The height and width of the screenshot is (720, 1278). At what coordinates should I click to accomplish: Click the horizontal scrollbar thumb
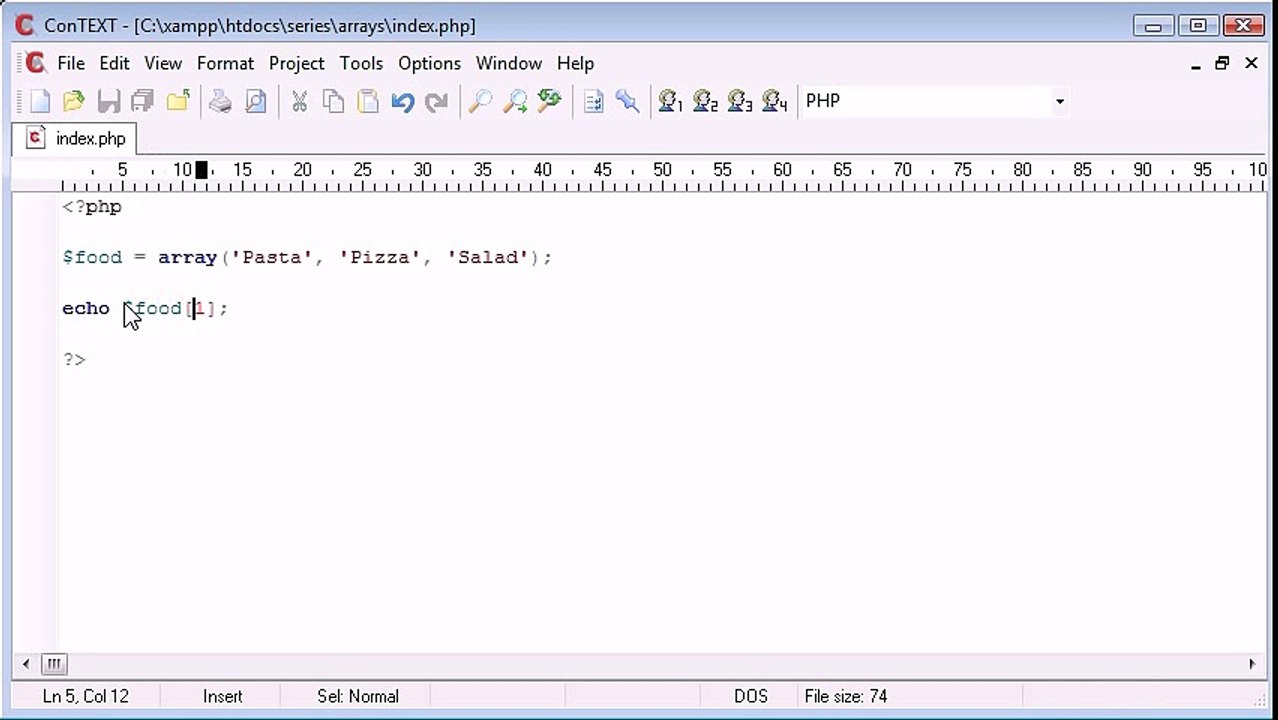54,664
